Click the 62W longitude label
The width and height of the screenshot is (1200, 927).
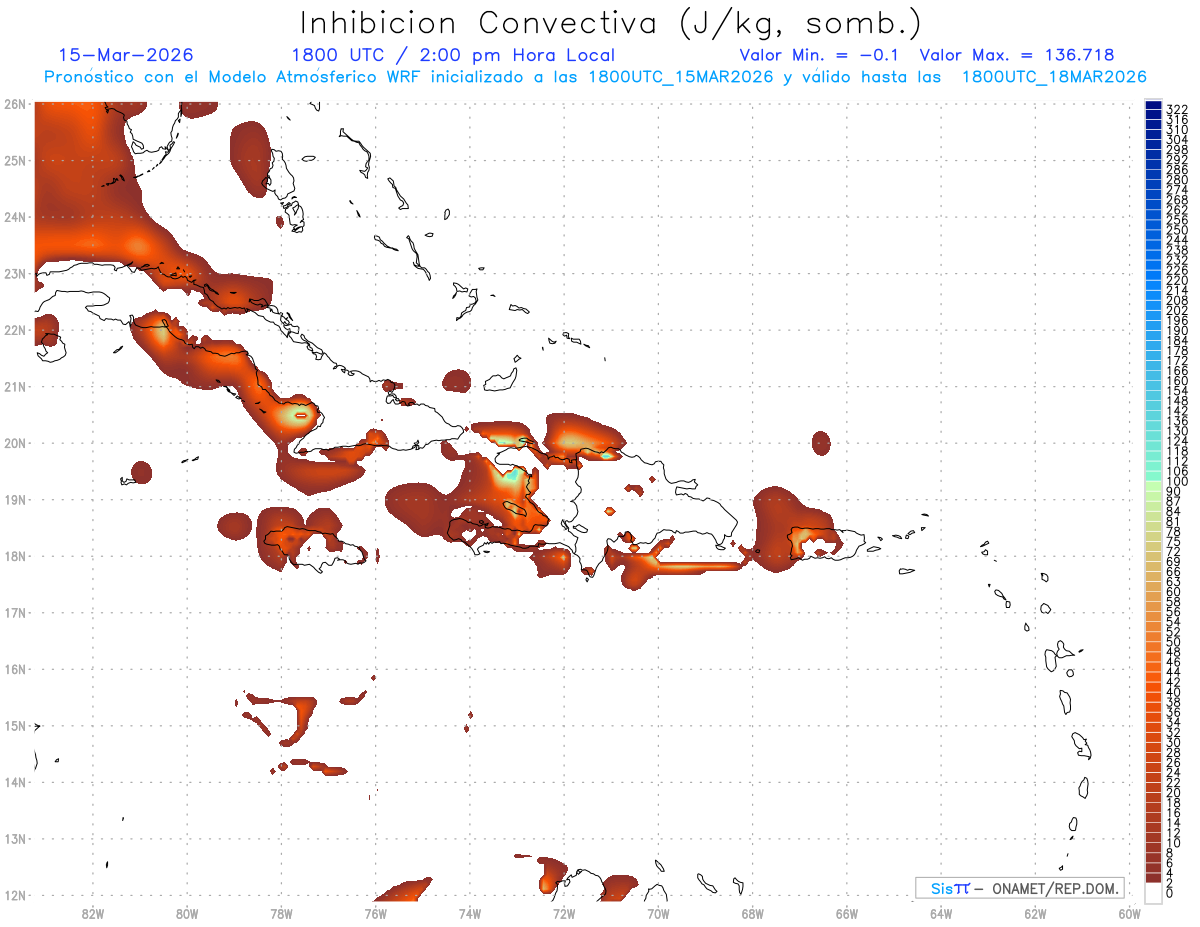[x=1035, y=912]
